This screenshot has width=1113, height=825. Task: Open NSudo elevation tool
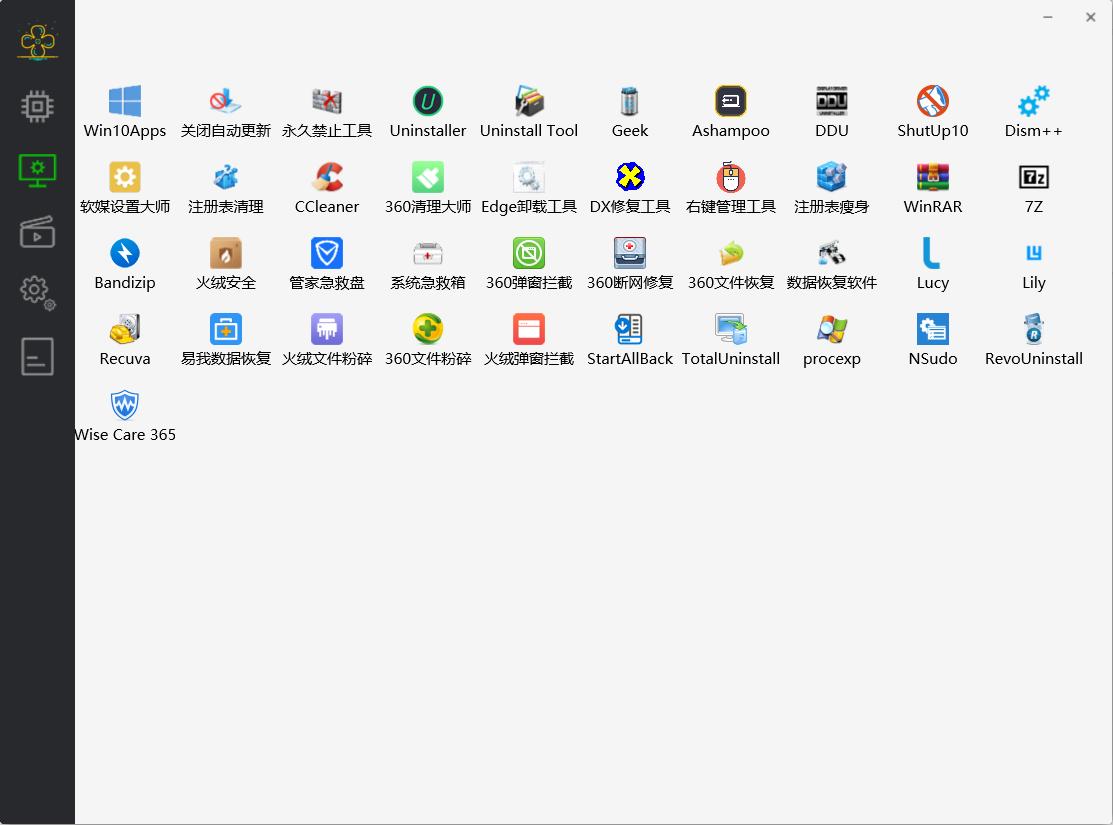click(932, 334)
